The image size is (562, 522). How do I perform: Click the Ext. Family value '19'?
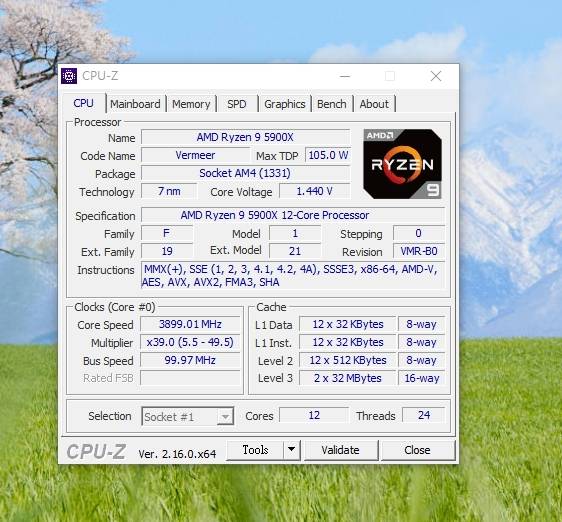pos(167,251)
